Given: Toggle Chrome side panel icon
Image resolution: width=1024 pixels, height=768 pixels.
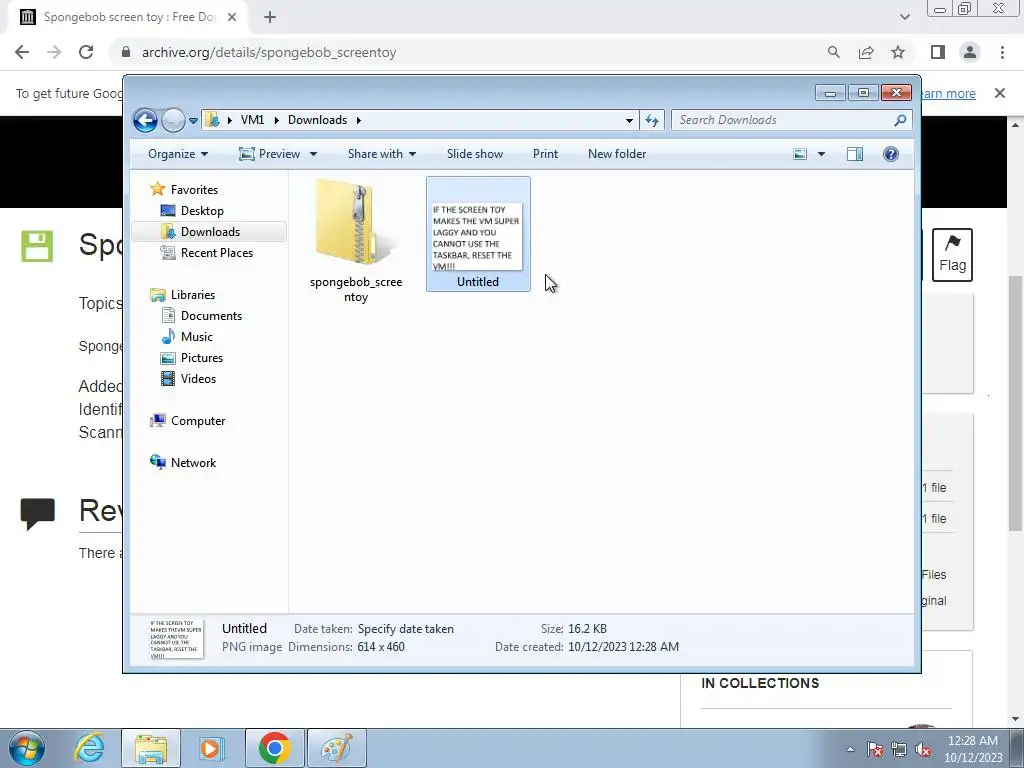Looking at the screenshot, I should coord(938,52).
